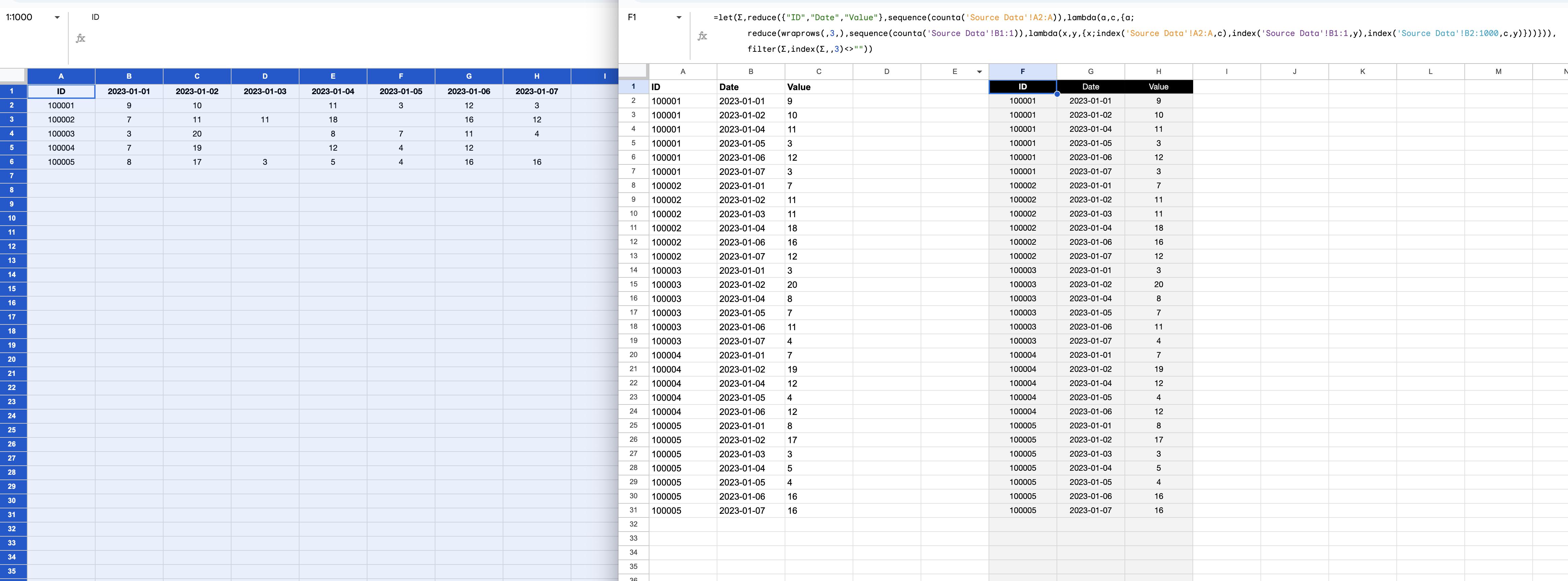Viewport: 1568px width, 581px height.
Task: Select column F header in right sheet
Action: tap(1023, 72)
